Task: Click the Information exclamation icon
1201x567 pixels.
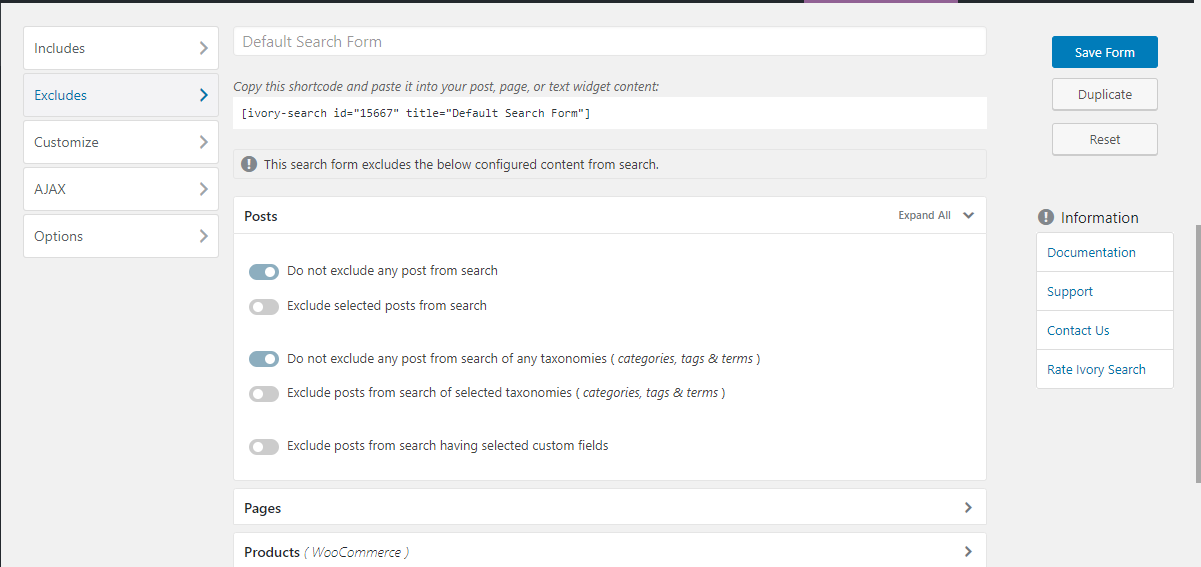Action: [1046, 217]
